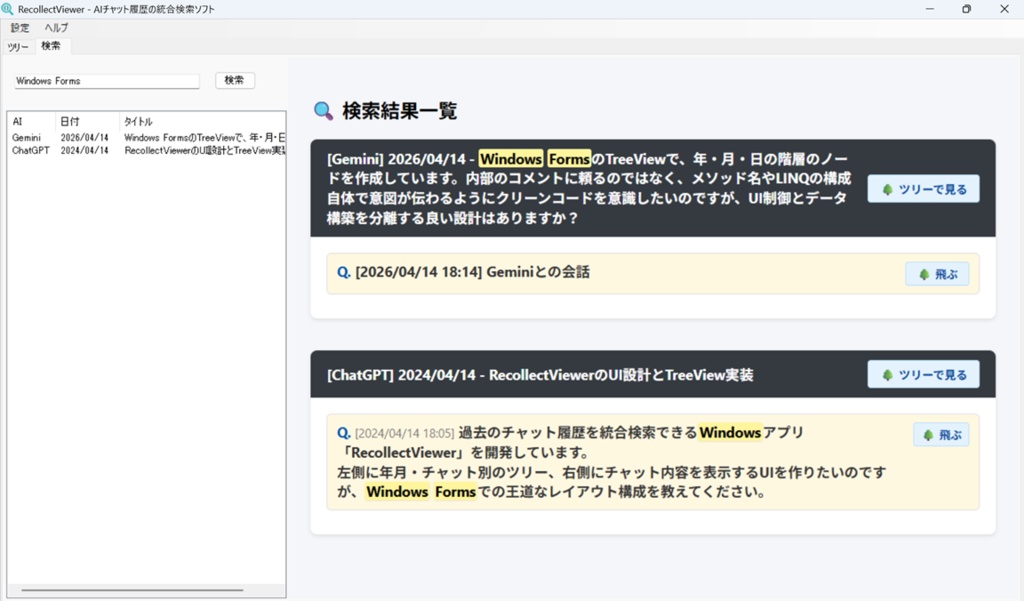Click tree icon on Gemini's ツリーで見る button
Viewport: 1024px width, 601px height.
point(888,188)
